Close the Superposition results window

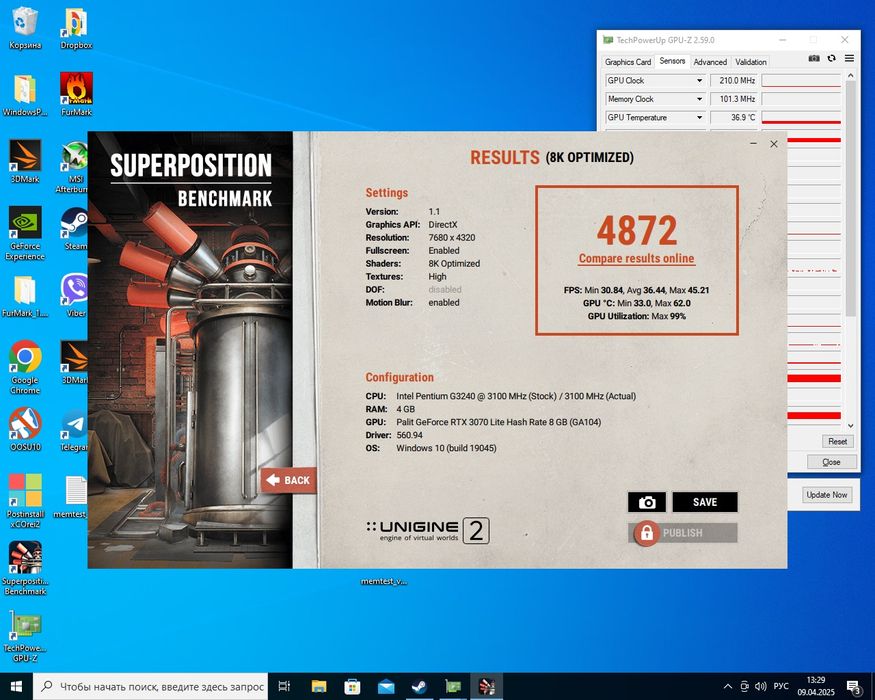[x=774, y=144]
